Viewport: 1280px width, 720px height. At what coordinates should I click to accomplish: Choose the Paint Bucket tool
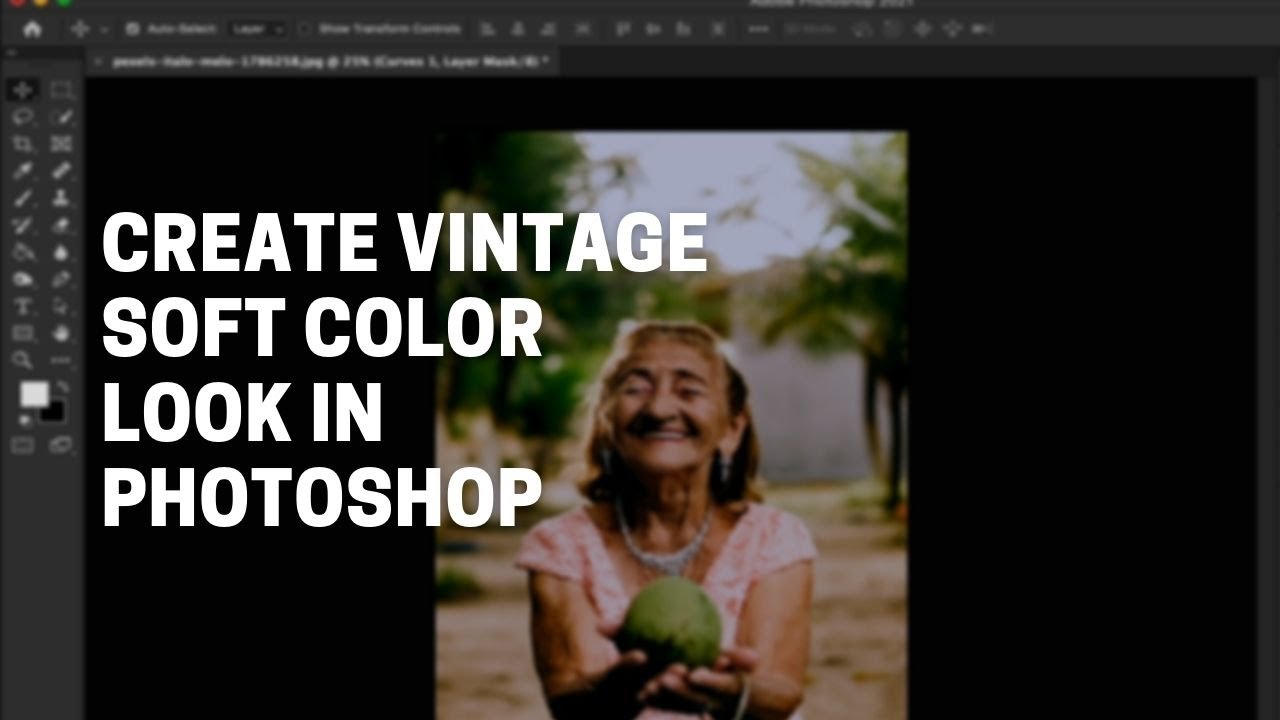pos(23,252)
